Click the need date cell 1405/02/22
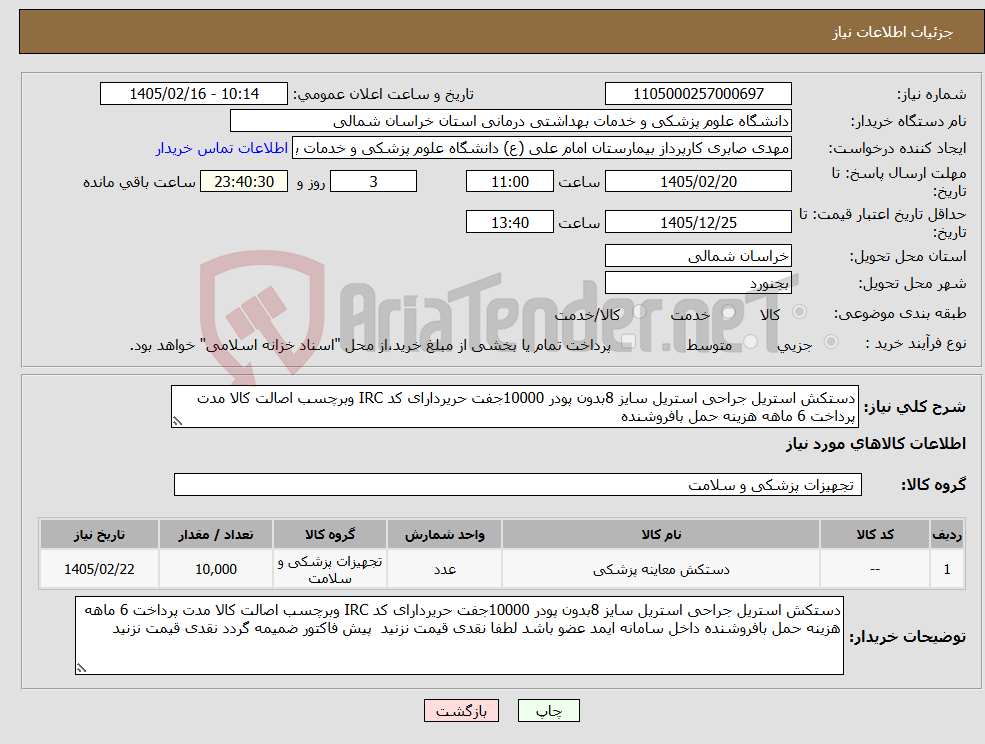The image size is (985, 744). (x=99, y=569)
